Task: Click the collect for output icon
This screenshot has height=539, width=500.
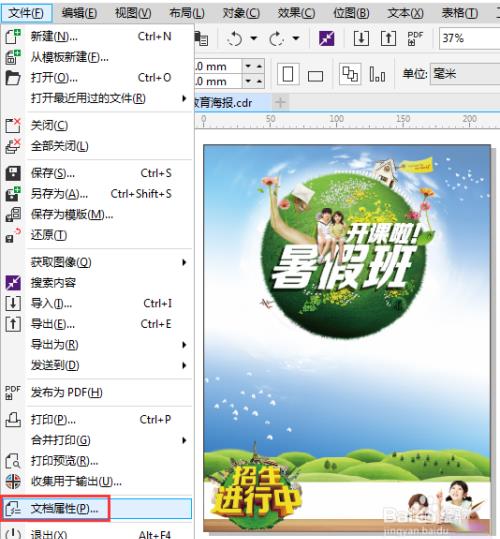Action: coord(13,482)
